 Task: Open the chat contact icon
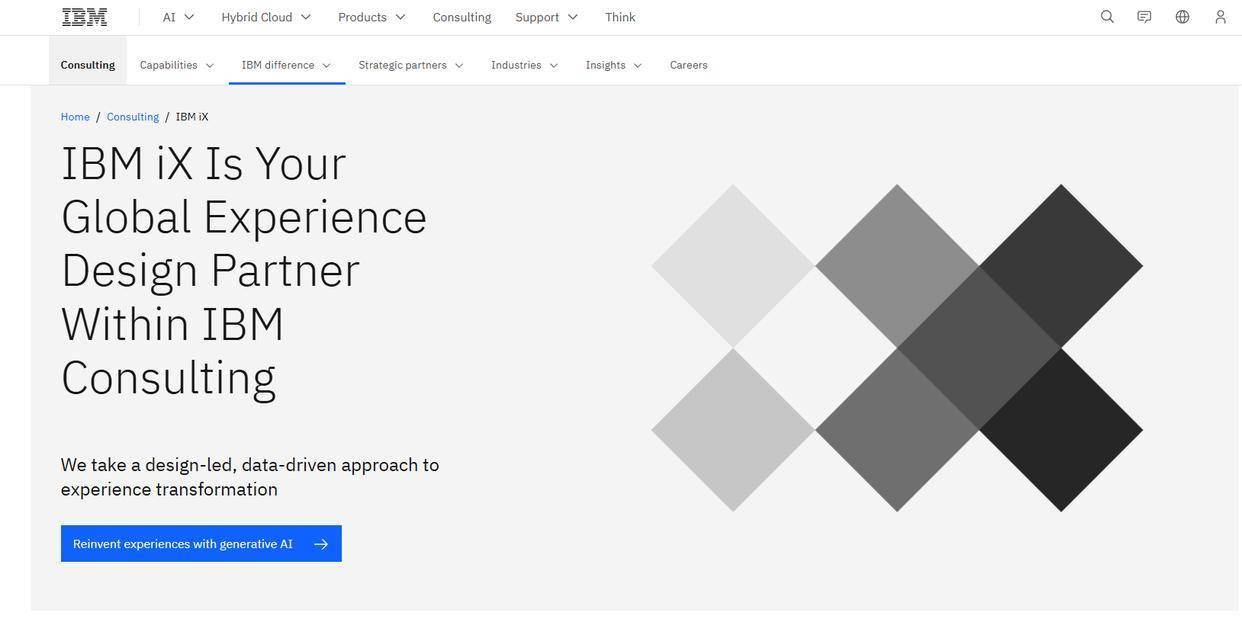(x=1144, y=17)
